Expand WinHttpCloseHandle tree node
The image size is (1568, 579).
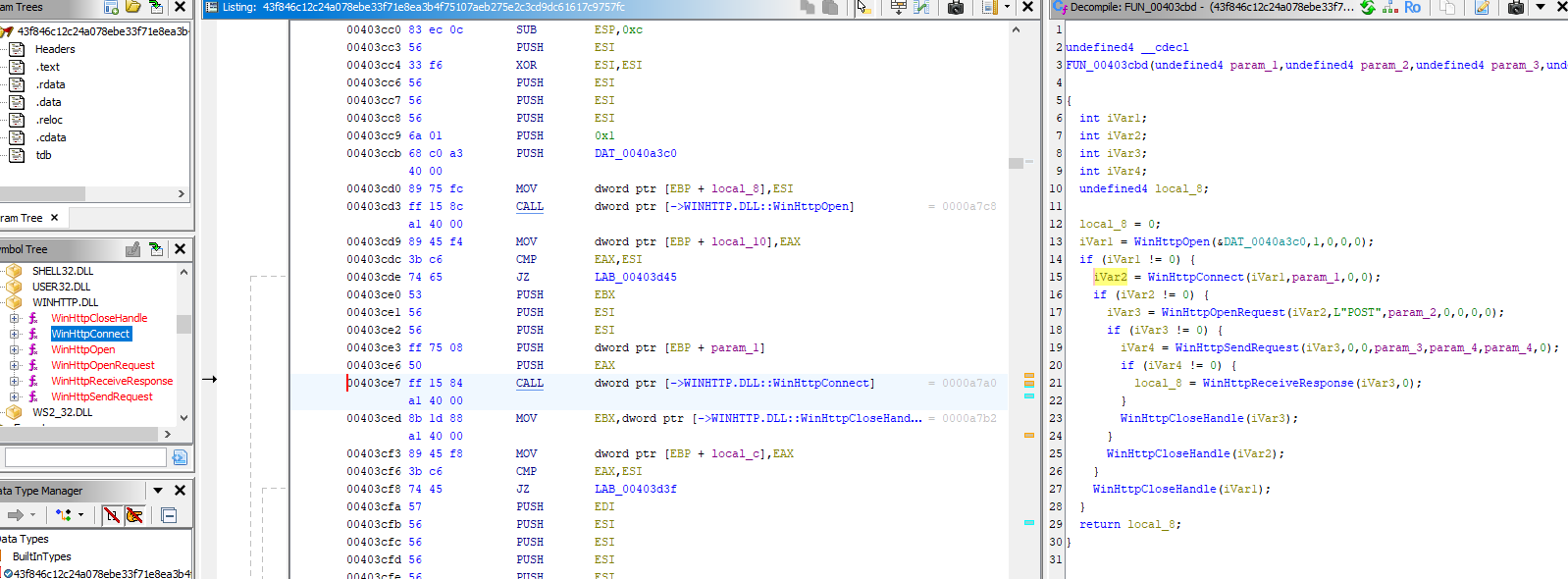coord(14,318)
